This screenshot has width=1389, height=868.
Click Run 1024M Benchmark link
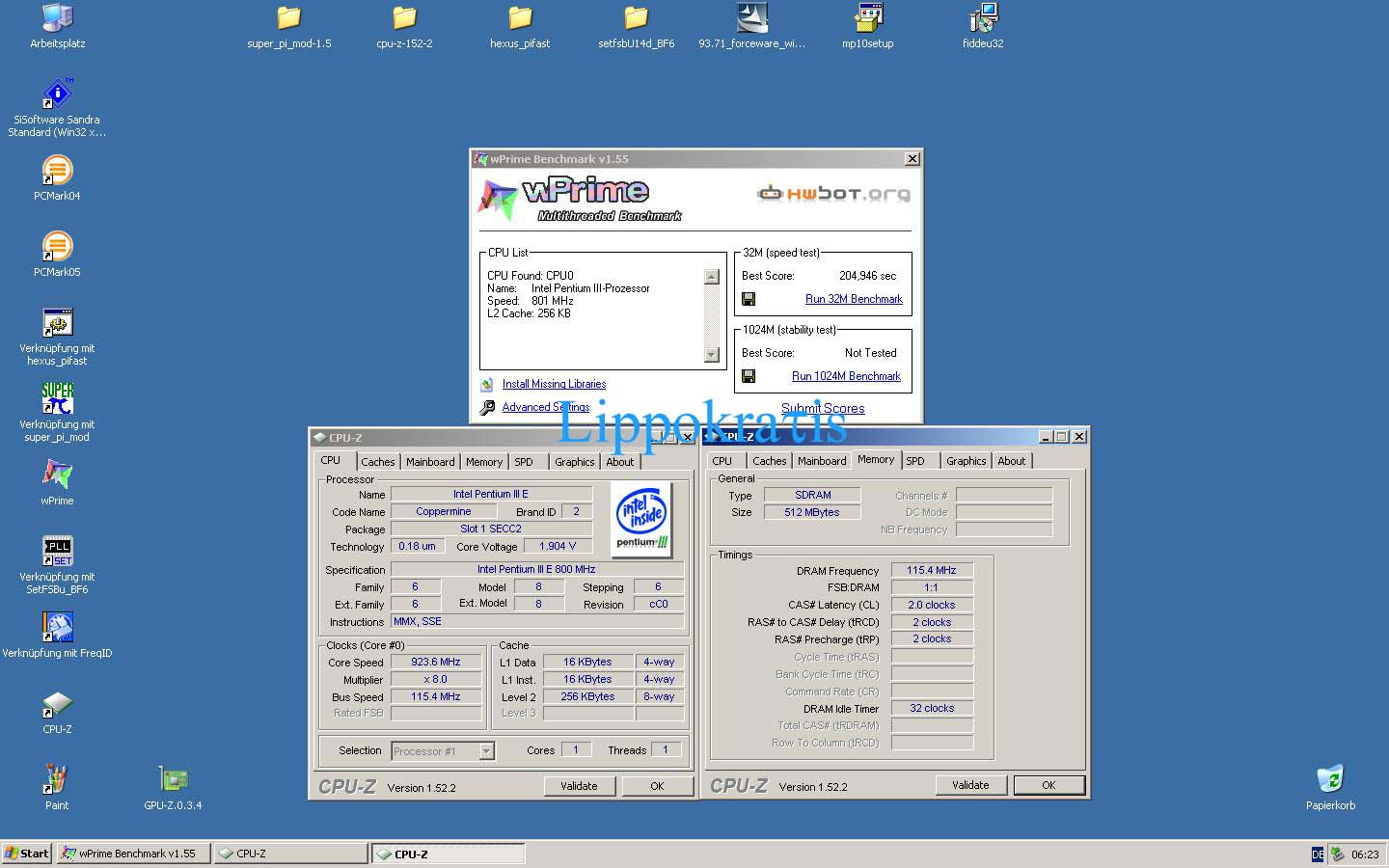(846, 376)
